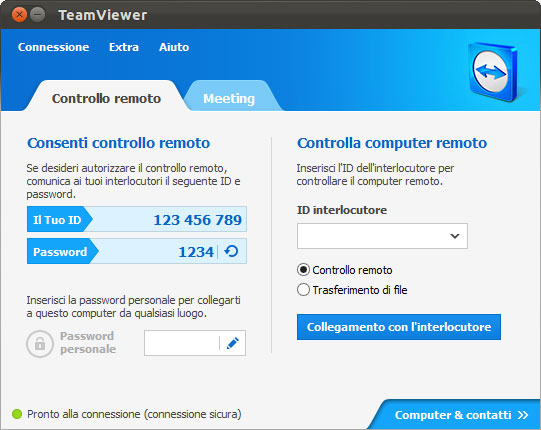The width and height of the screenshot is (541, 430).
Task: Click the Pronto alla connessione status text
Action: (x=134, y=414)
